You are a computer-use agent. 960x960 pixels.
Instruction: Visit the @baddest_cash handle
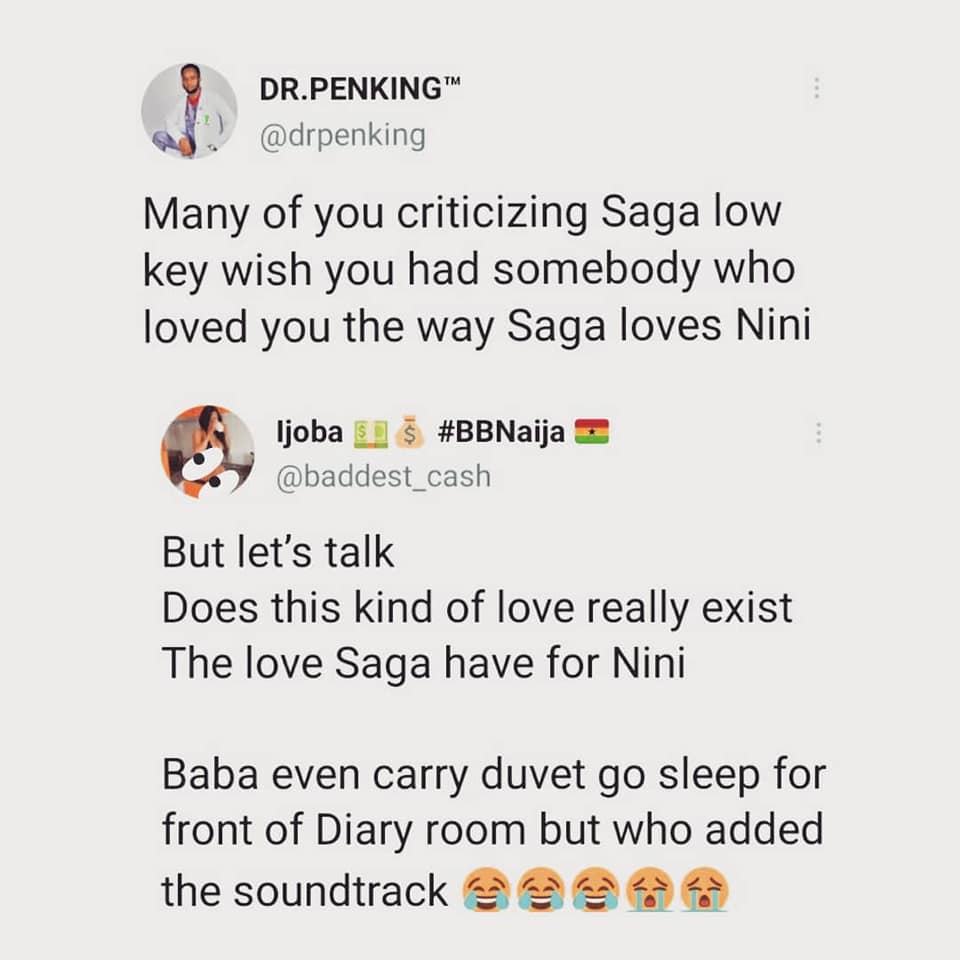[383, 476]
